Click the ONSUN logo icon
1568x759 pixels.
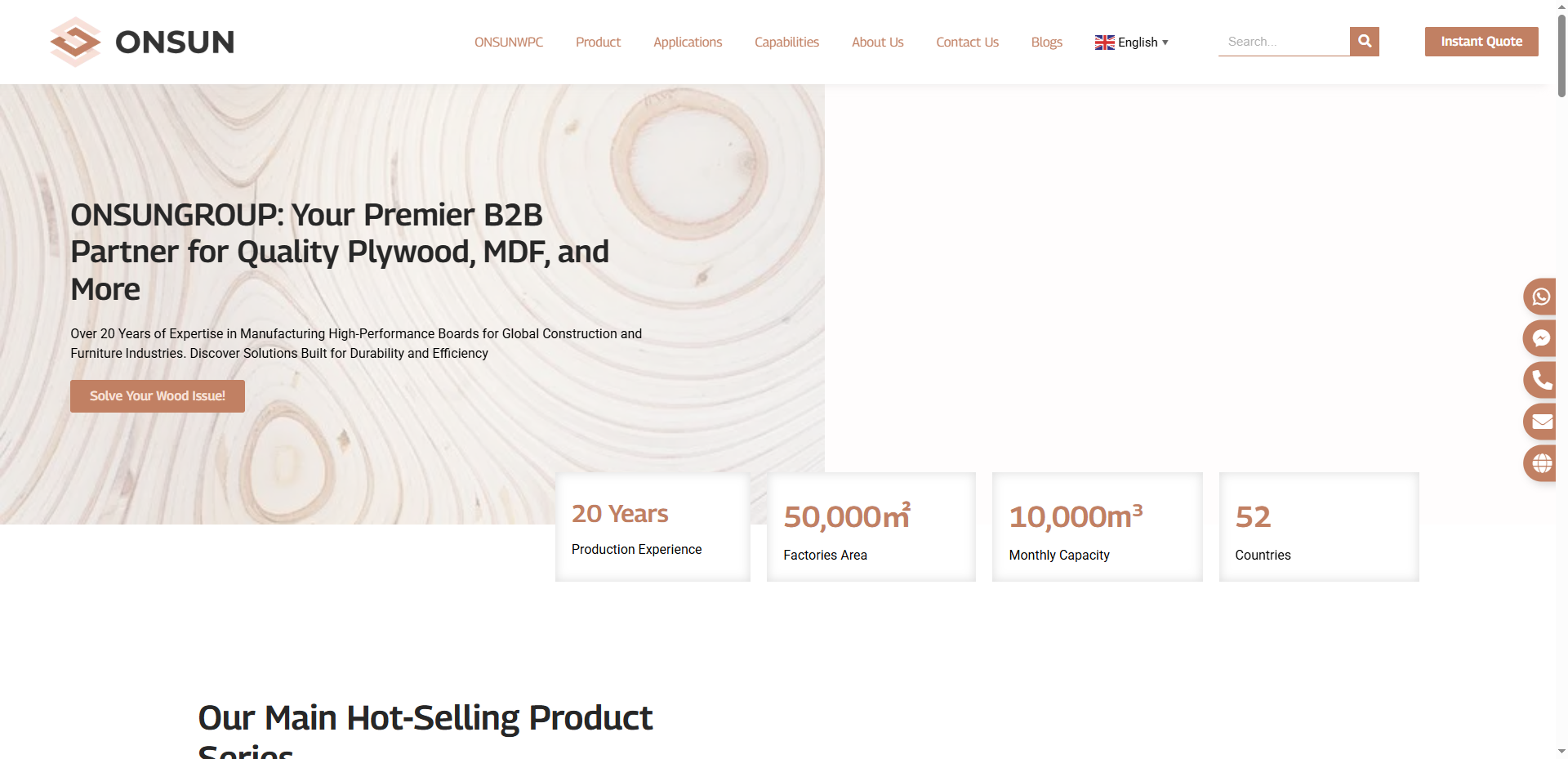(x=75, y=42)
